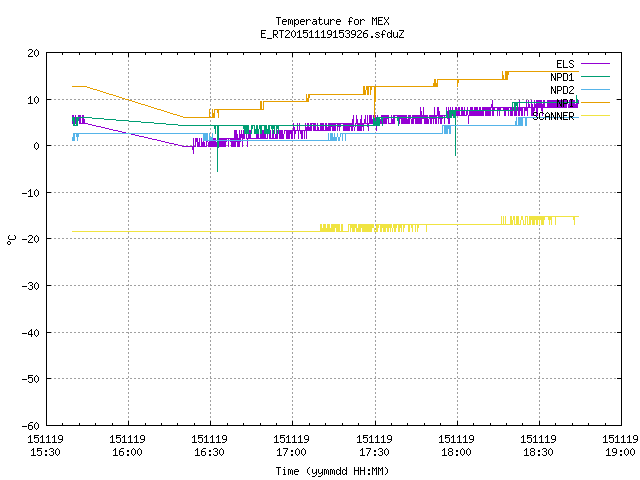Click the green NPD1 legend line sample
Viewport: 640px width, 480px height.
595,76
